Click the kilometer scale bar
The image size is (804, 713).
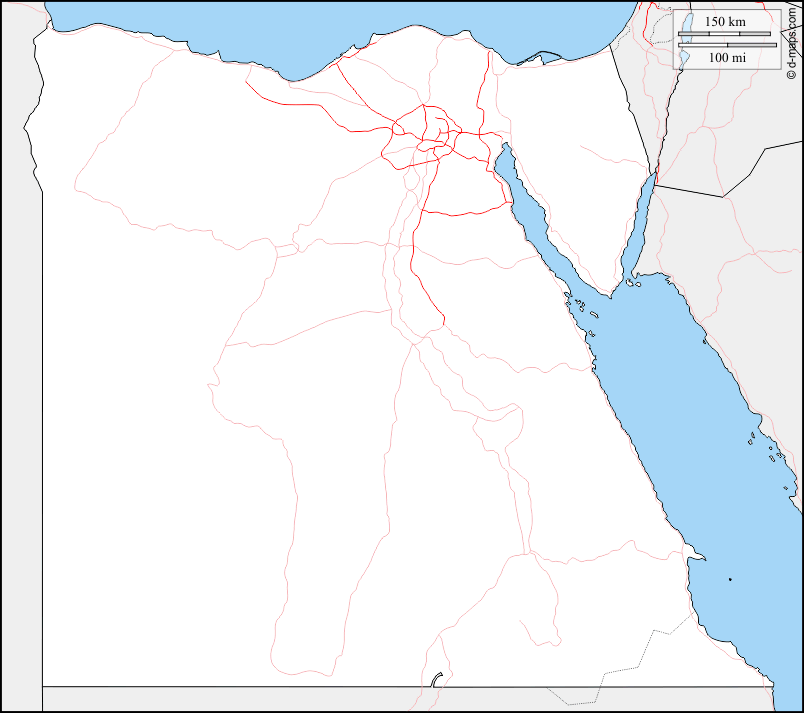(724, 34)
